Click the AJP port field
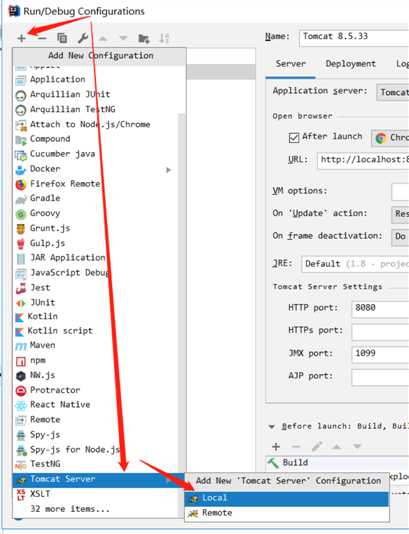The height and width of the screenshot is (534, 409). pos(380,377)
